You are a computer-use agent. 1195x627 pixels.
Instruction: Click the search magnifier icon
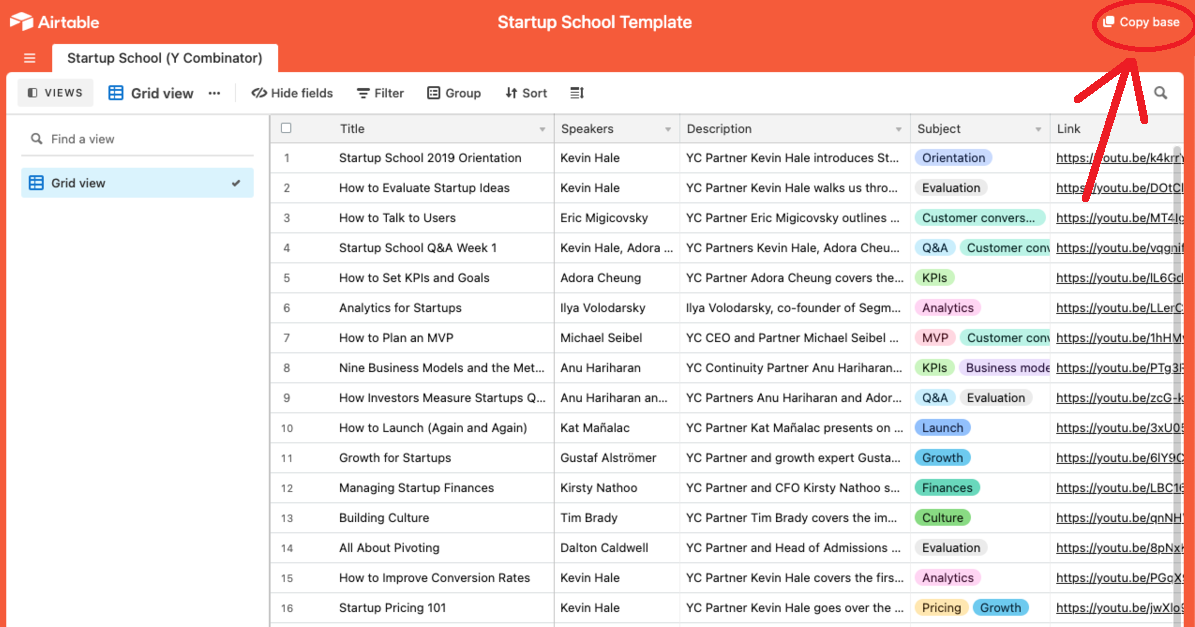[x=1161, y=93]
